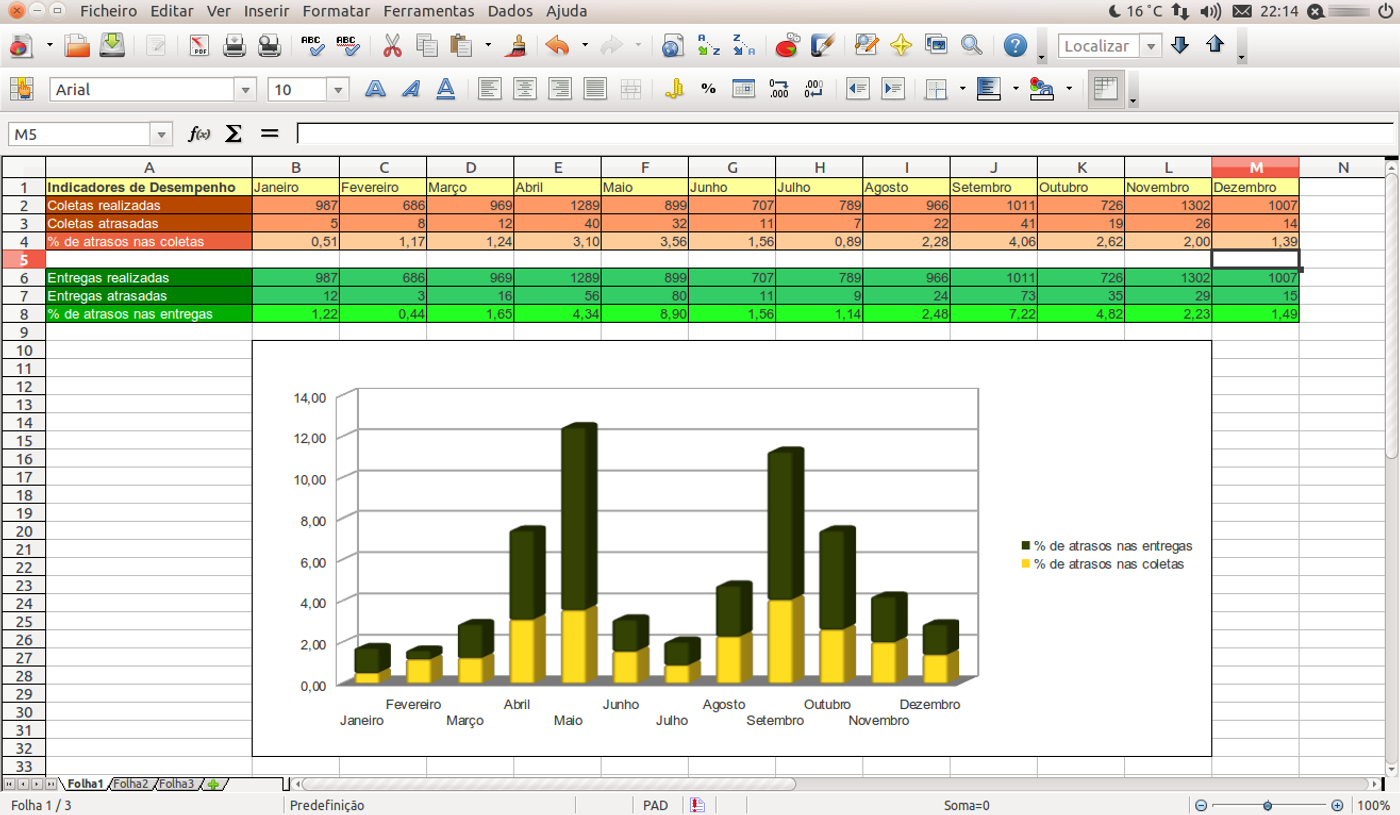Toggle bold formatting for the cell
Image resolution: width=1400 pixels, height=815 pixels.
pos(374,89)
